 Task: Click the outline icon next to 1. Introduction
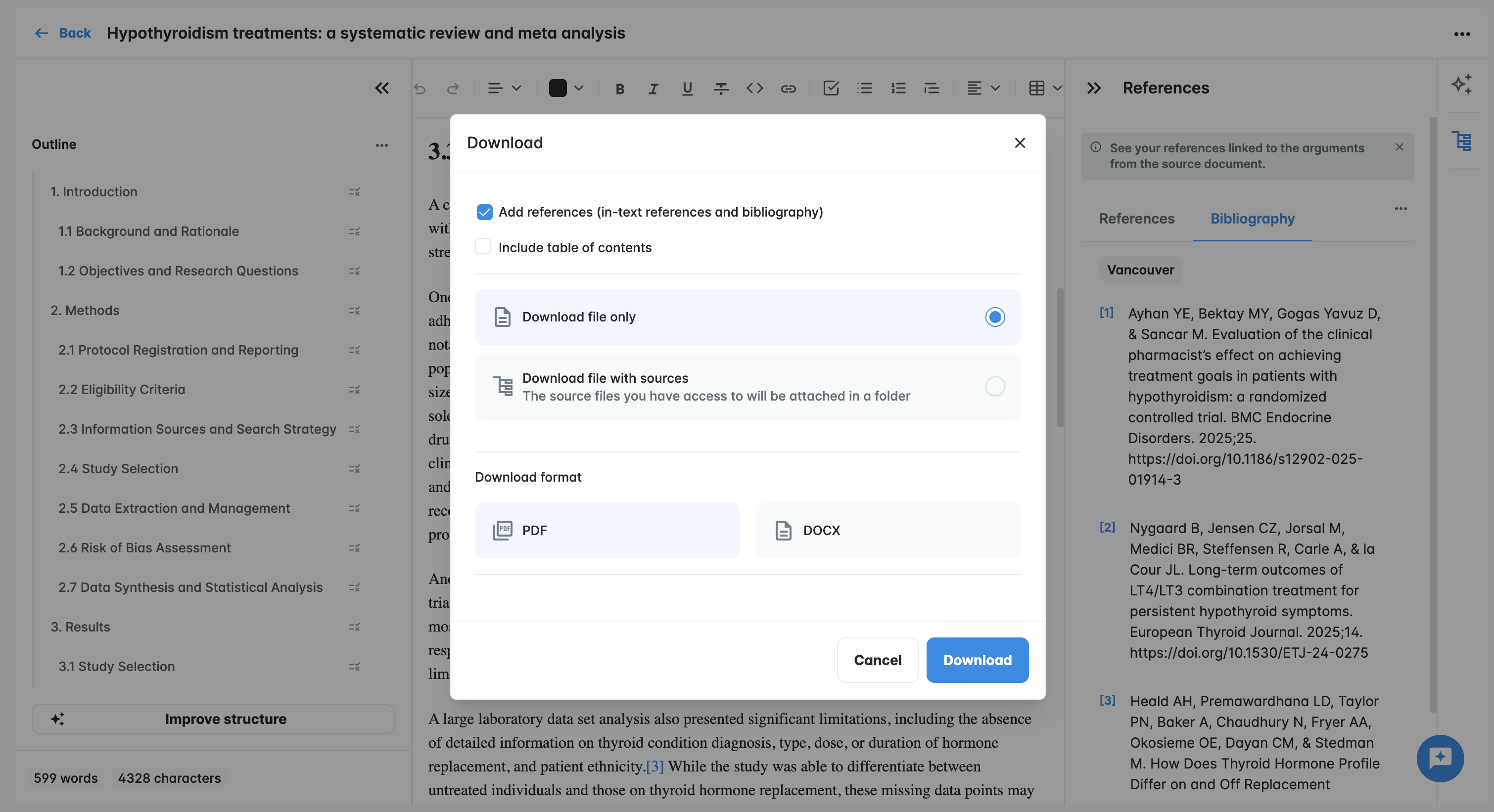click(354, 192)
